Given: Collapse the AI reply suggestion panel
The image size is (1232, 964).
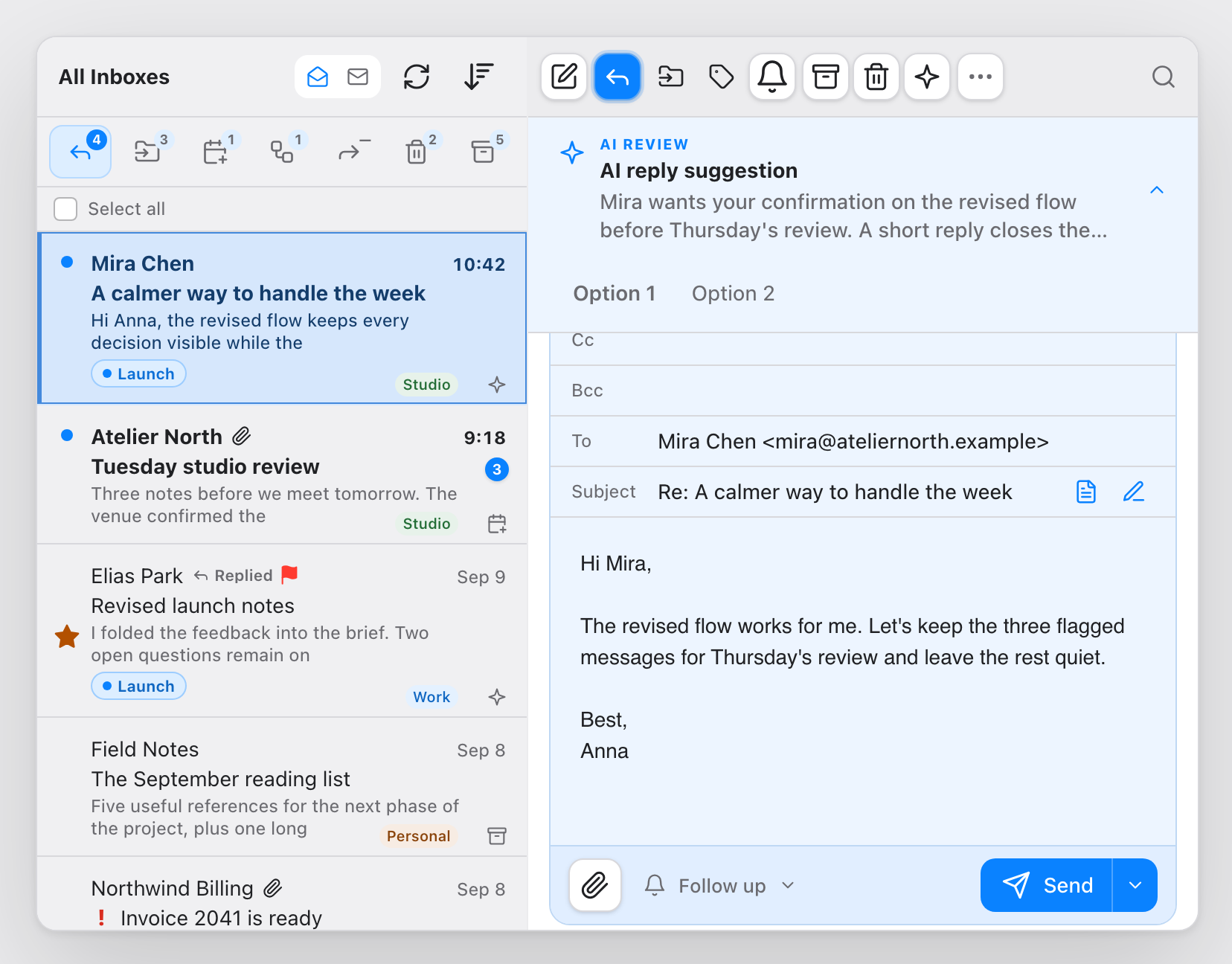Looking at the screenshot, I should (1157, 190).
